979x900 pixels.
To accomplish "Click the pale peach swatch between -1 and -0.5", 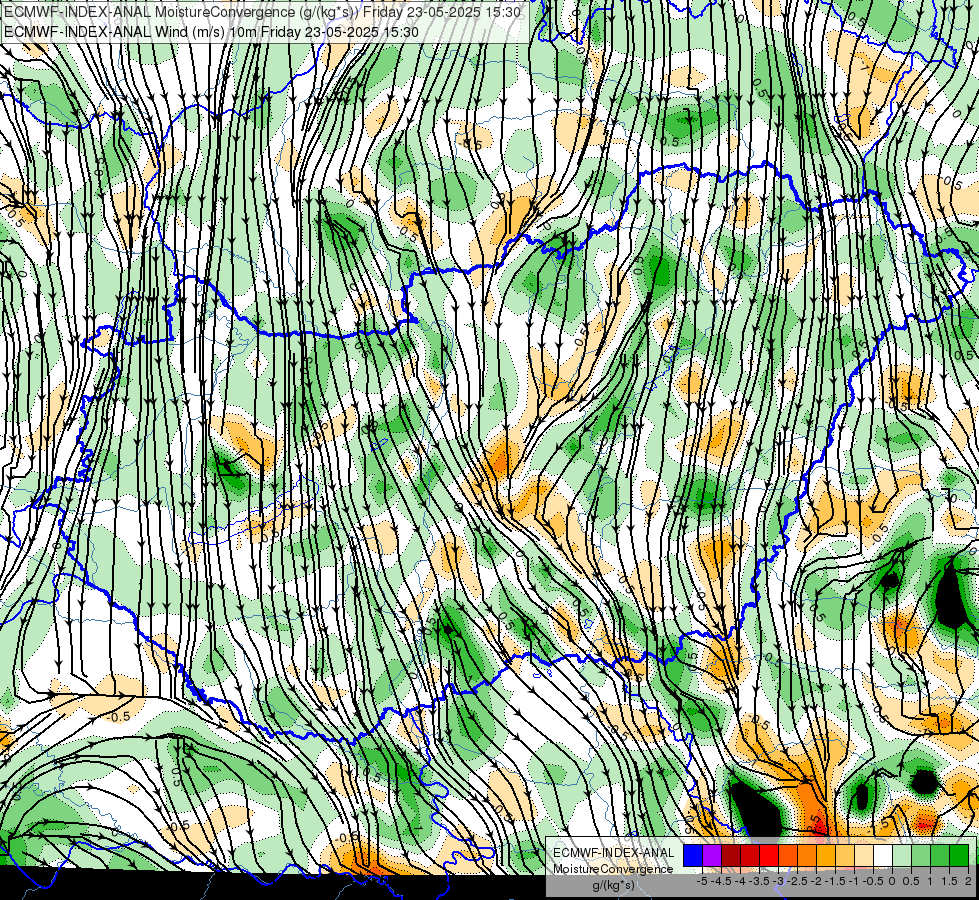I will click(x=864, y=856).
